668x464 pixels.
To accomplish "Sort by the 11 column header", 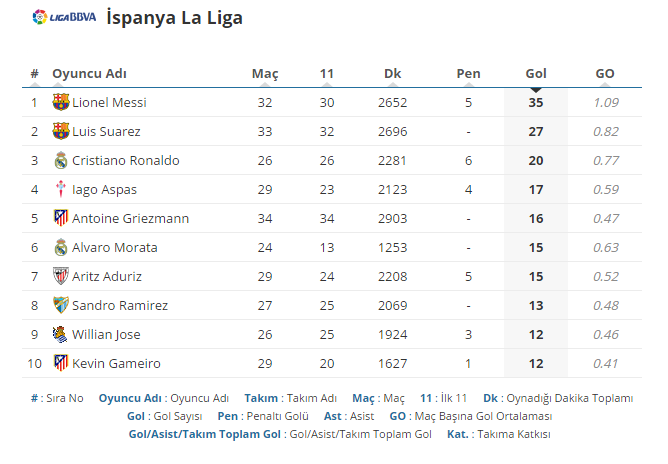I will tap(327, 74).
